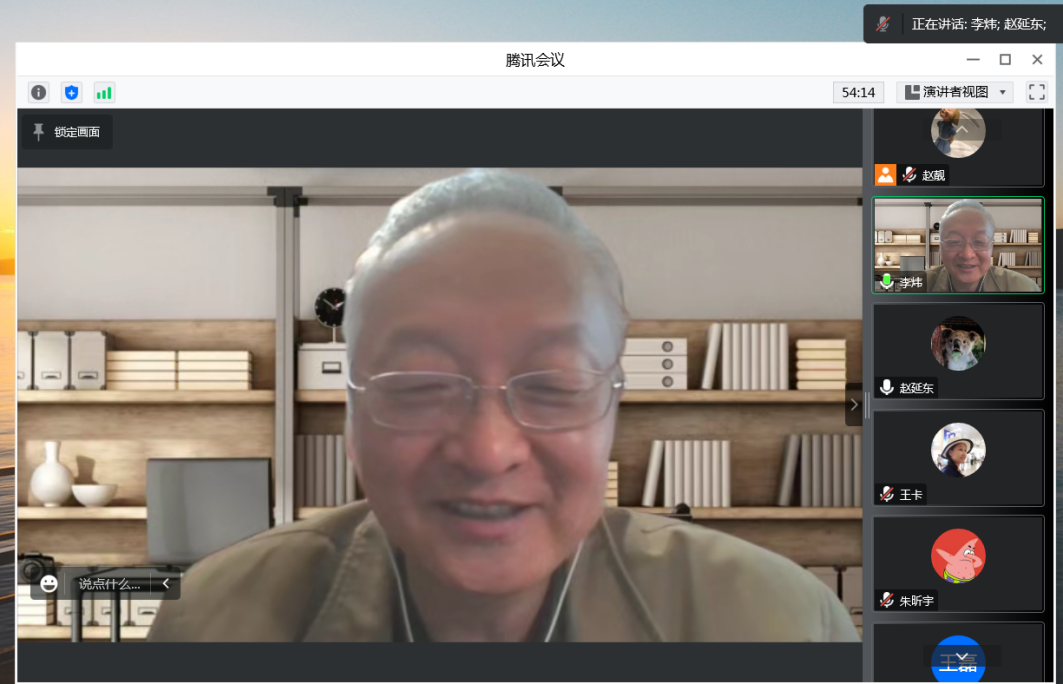
Task: Collapse the chat bar with left chevron
Action: coord(166,583)
